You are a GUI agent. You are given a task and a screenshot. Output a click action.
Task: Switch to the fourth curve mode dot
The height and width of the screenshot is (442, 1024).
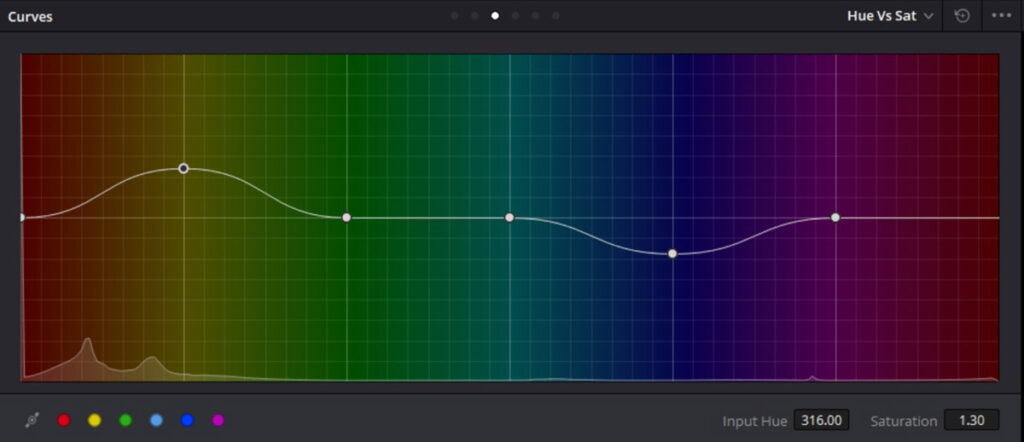[515, 16]
